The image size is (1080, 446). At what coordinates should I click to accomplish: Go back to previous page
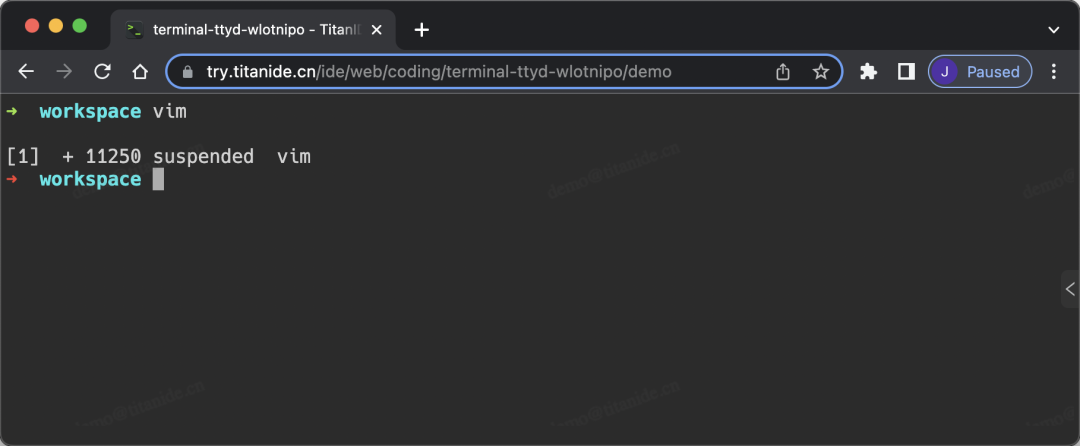coord(26,72)
